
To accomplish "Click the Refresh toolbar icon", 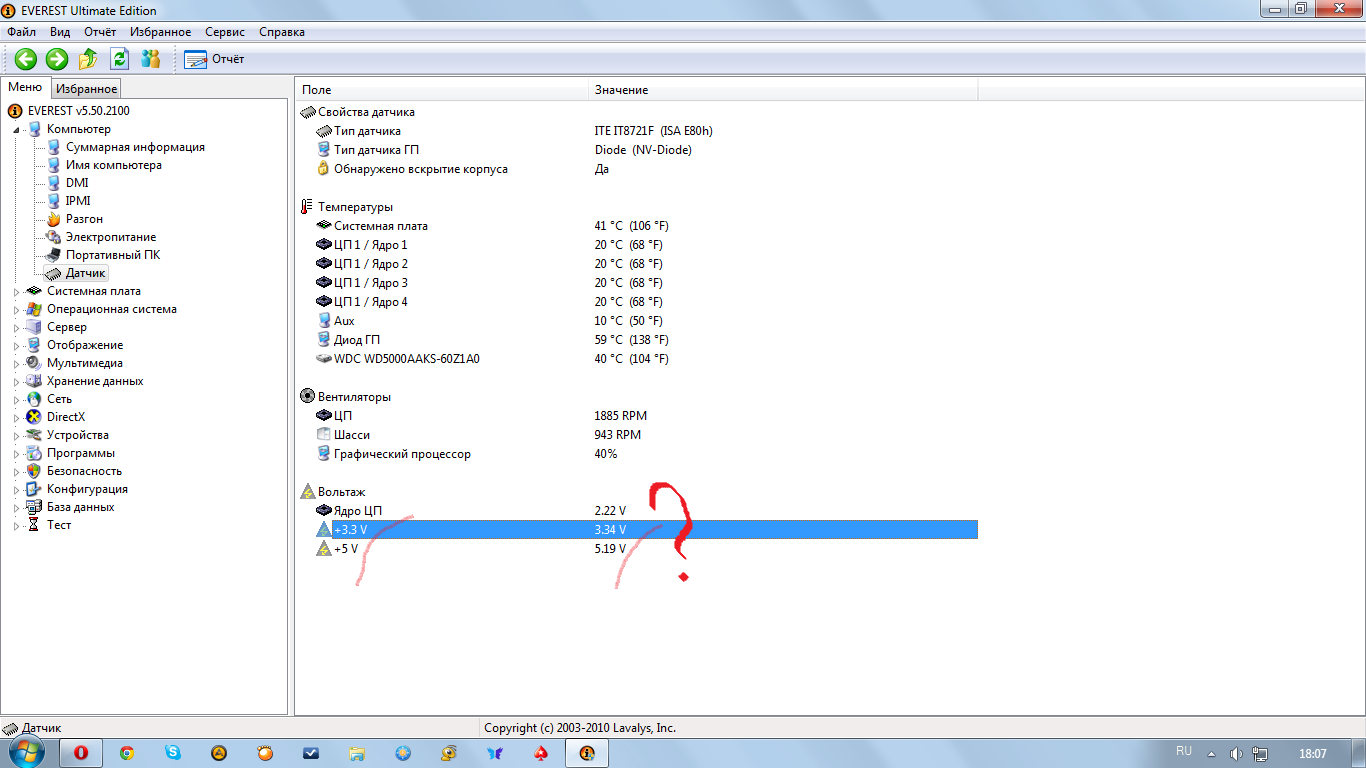I will click(119, 59).
